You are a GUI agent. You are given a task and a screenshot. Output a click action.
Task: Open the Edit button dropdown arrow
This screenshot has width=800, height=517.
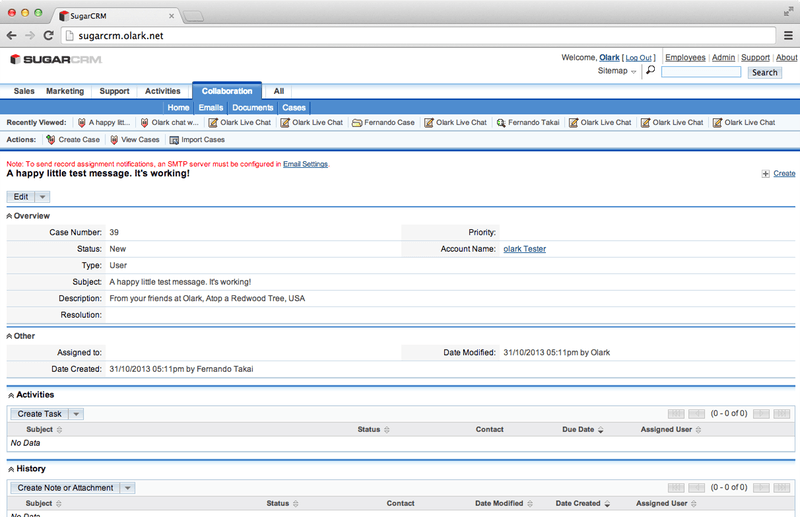(x=42, y=197)
